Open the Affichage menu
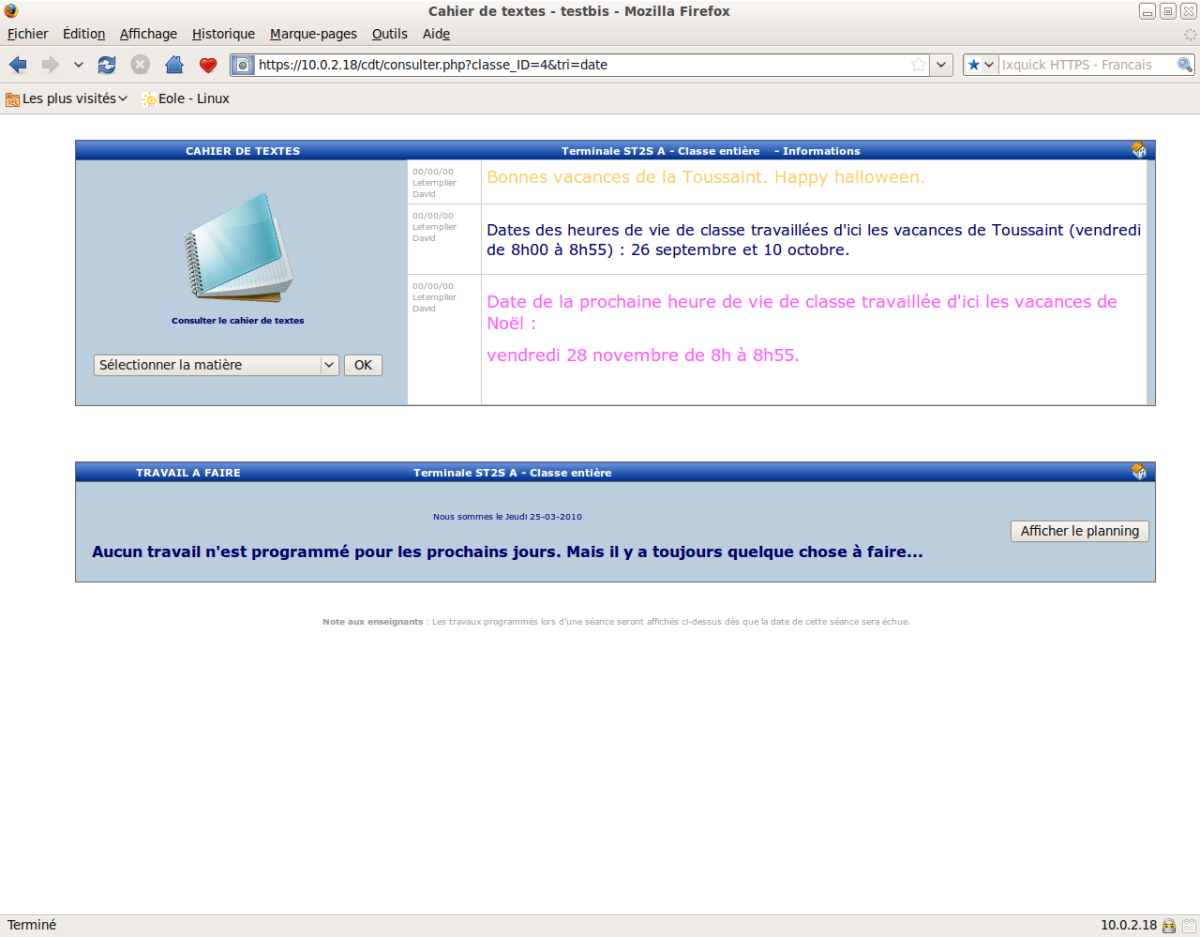 coord(148,34)
